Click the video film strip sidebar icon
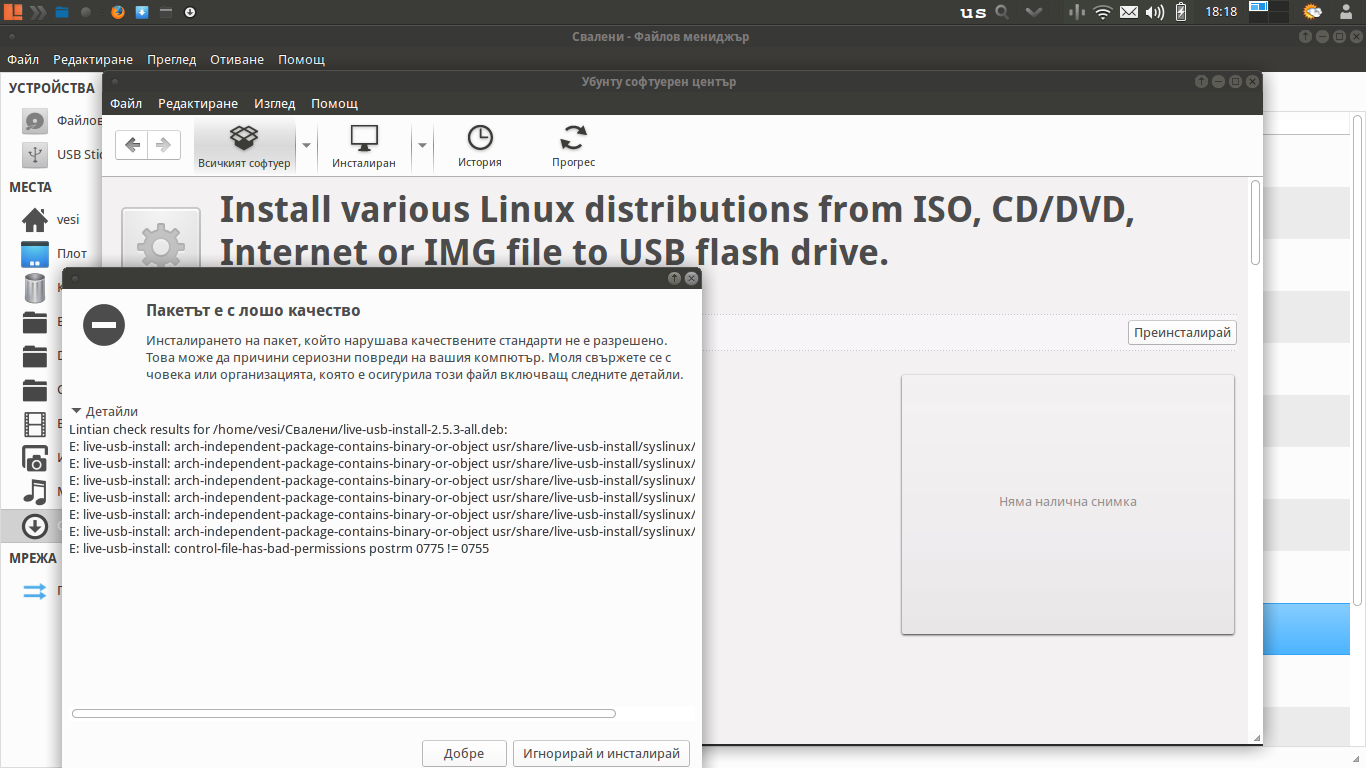 coord(35,425)
